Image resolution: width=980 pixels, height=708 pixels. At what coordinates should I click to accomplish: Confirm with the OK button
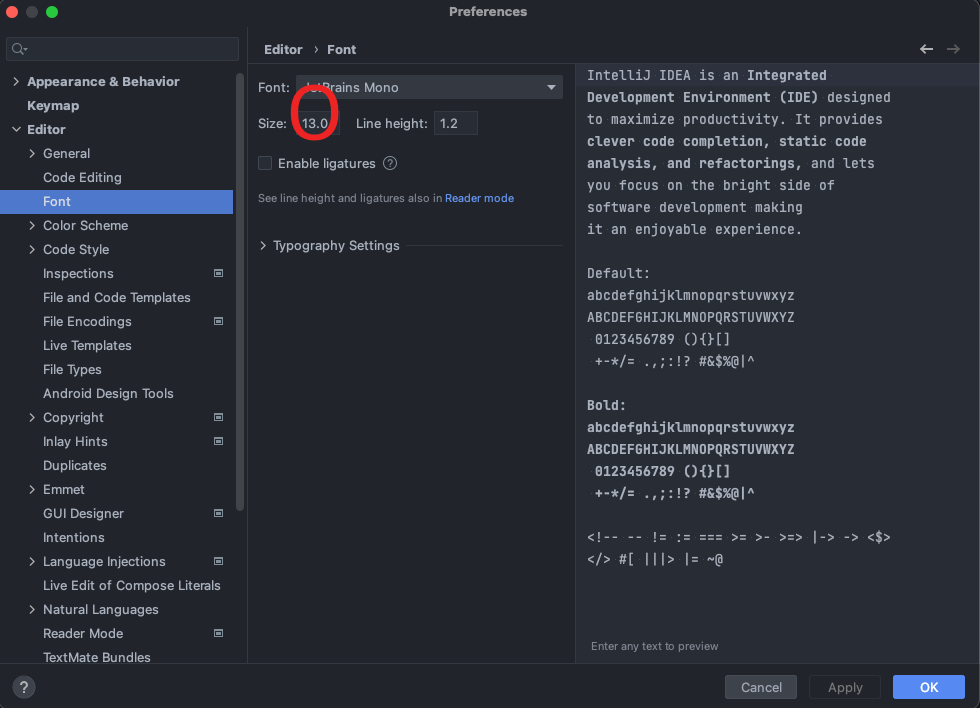point(929,687)
